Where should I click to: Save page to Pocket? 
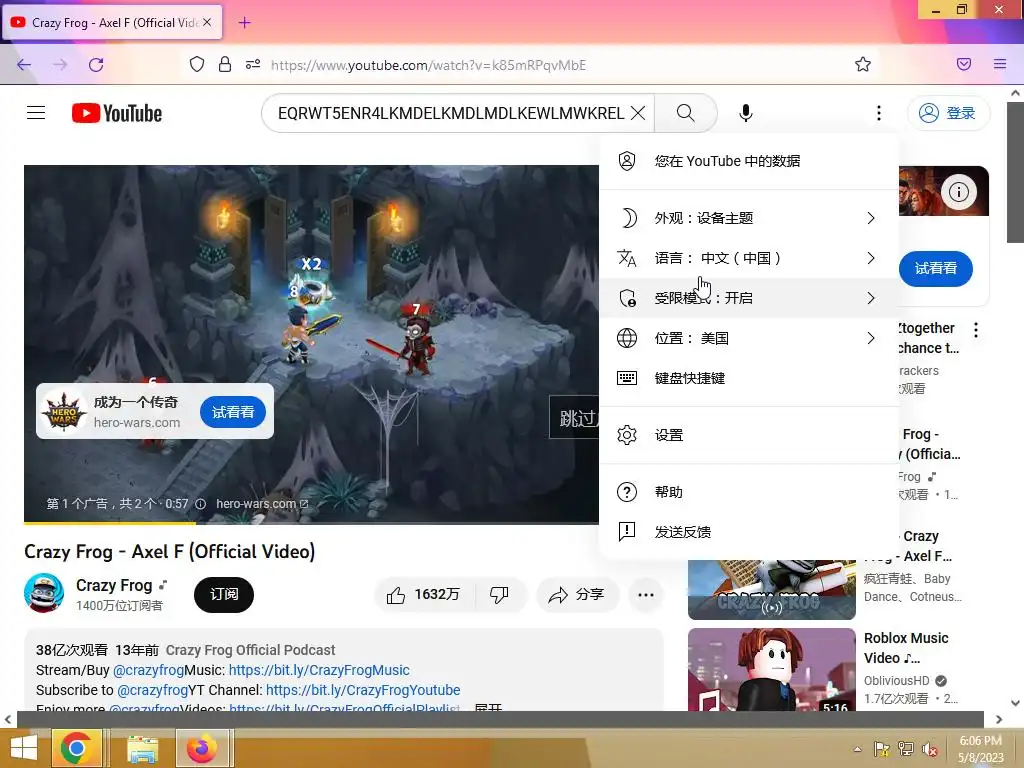tap(964, 64)
